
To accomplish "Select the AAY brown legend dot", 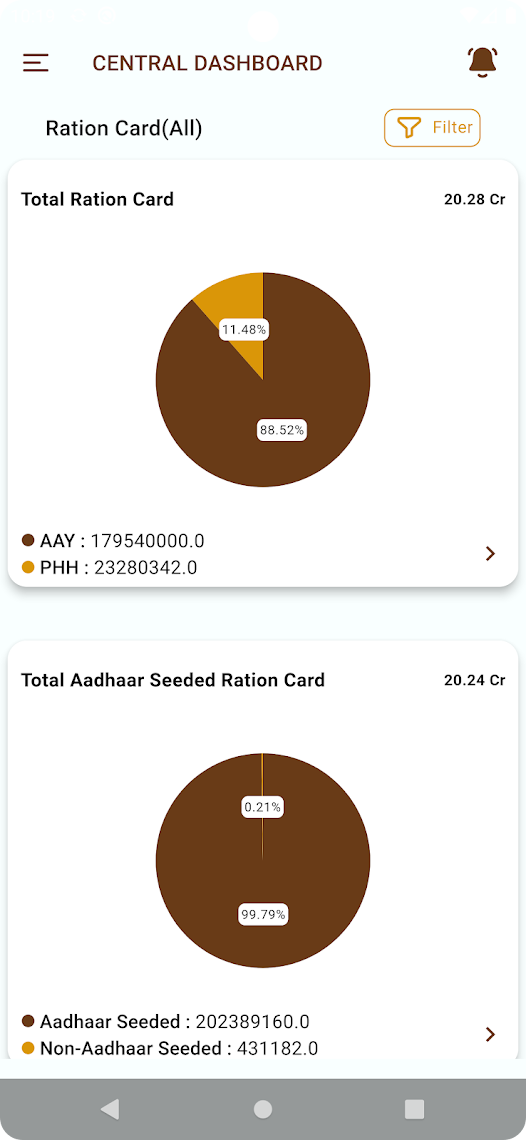I will [x=28, y=541].
